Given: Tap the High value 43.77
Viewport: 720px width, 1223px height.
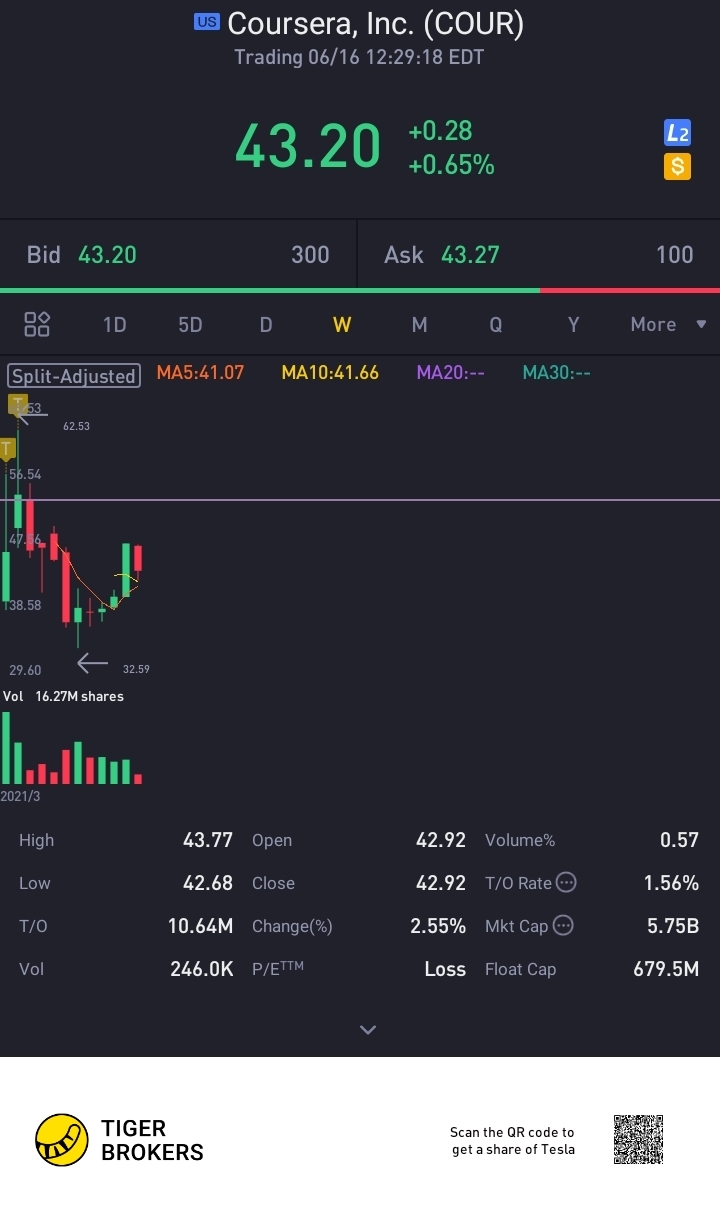Looking at the screenshot, I should [208, 840].
